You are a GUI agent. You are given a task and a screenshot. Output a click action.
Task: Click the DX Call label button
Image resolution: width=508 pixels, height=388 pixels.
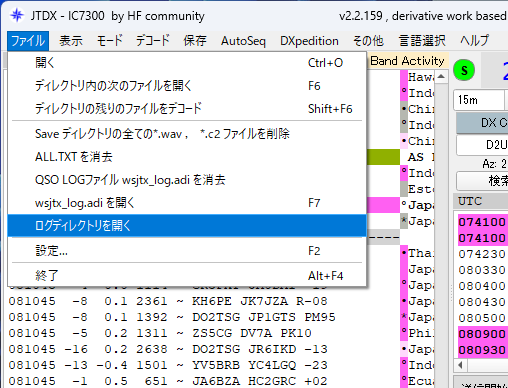coord(482,123)
